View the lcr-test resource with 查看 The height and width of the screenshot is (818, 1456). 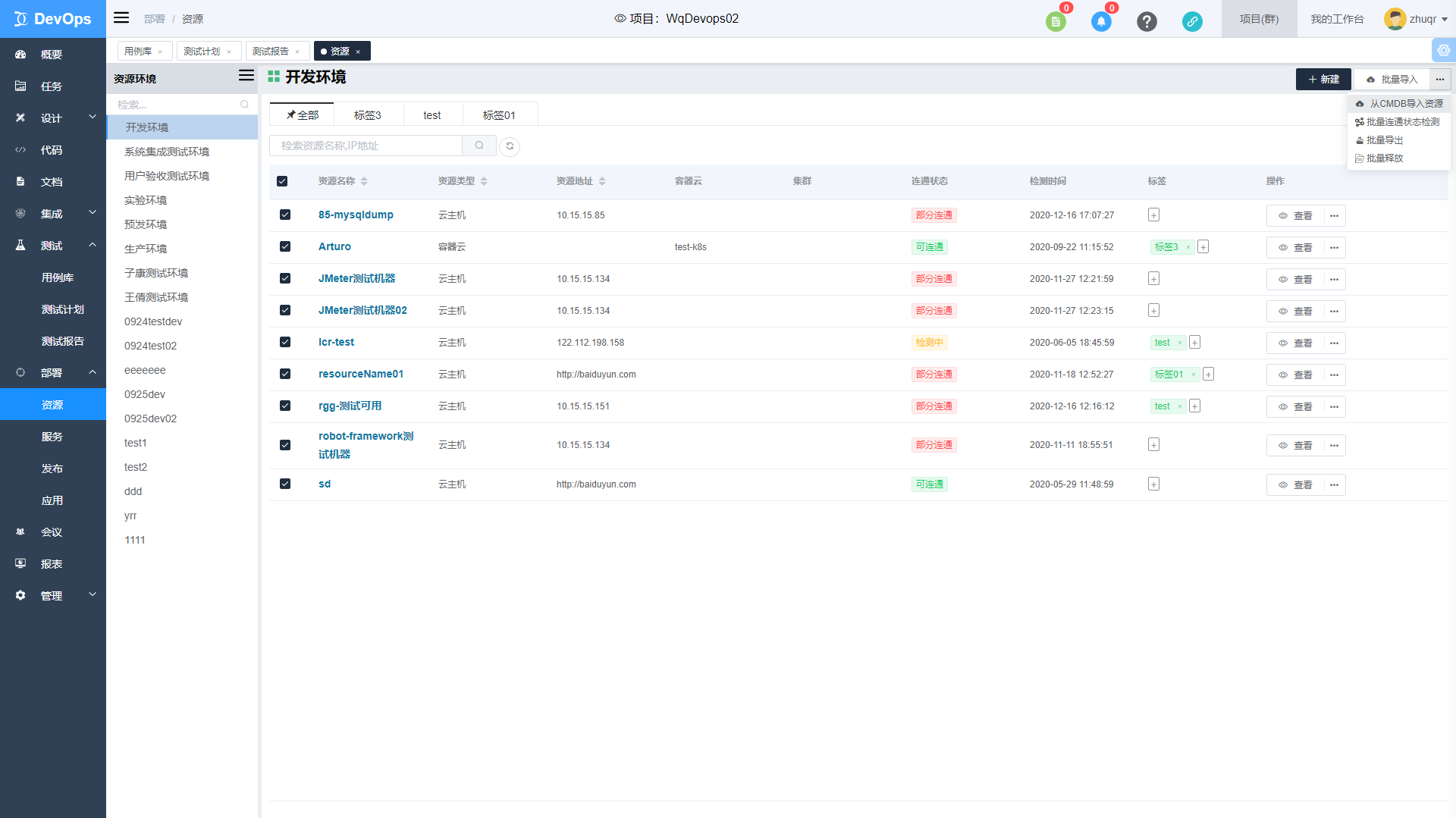[x=1295, y=343]
